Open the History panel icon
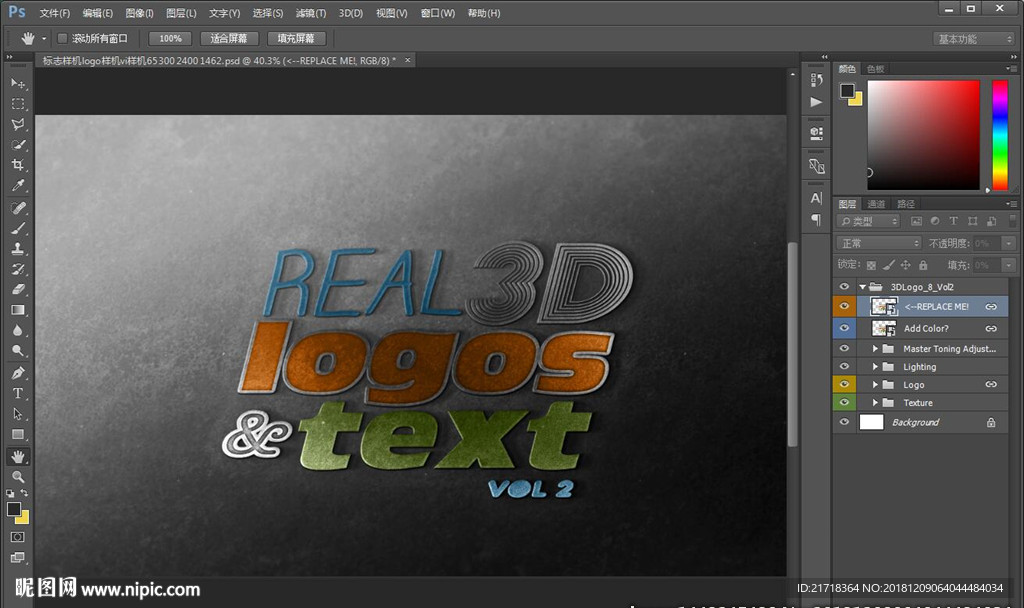The height and width of the screenshot is (608, 1024). pos(816,80)
